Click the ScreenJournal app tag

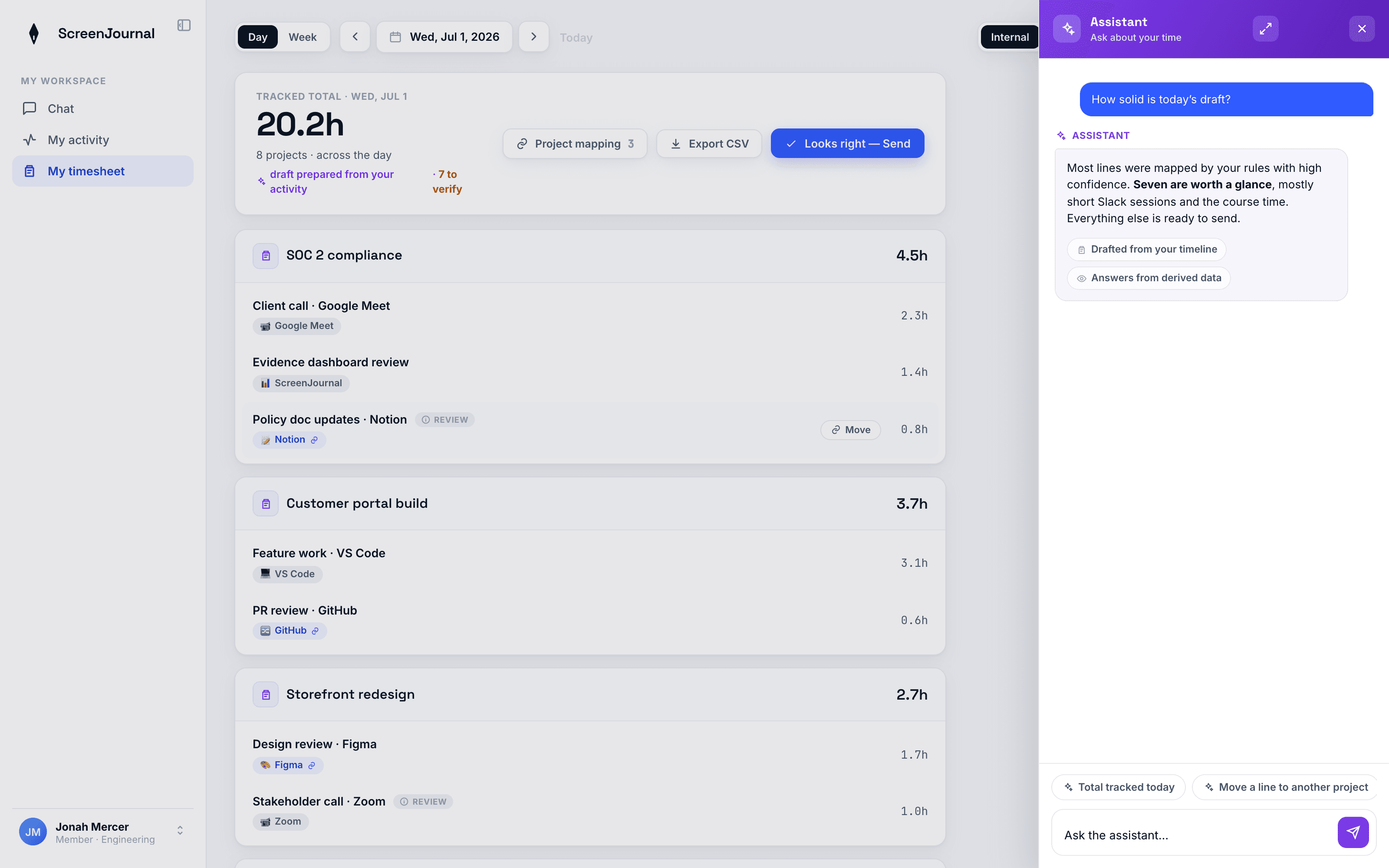[x=301, y=383]
